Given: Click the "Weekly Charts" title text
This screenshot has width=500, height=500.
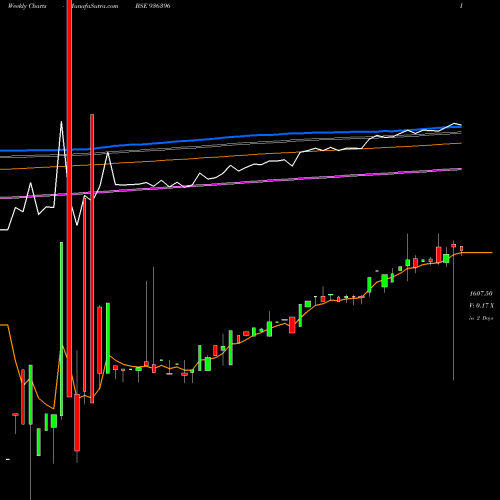Looking at the screenshot, I should coord(27,6).
